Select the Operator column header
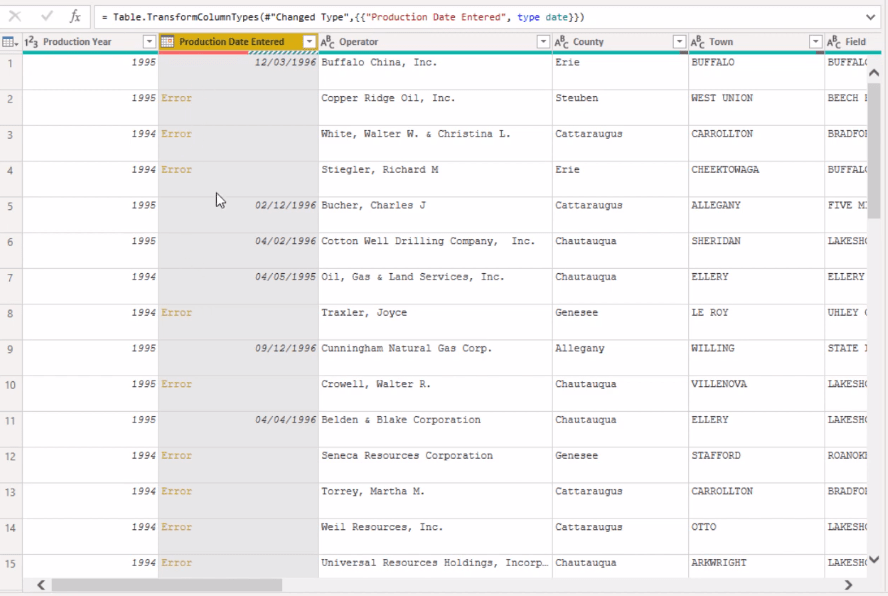The height and width of the screenshot is (596, 888). 436,42
